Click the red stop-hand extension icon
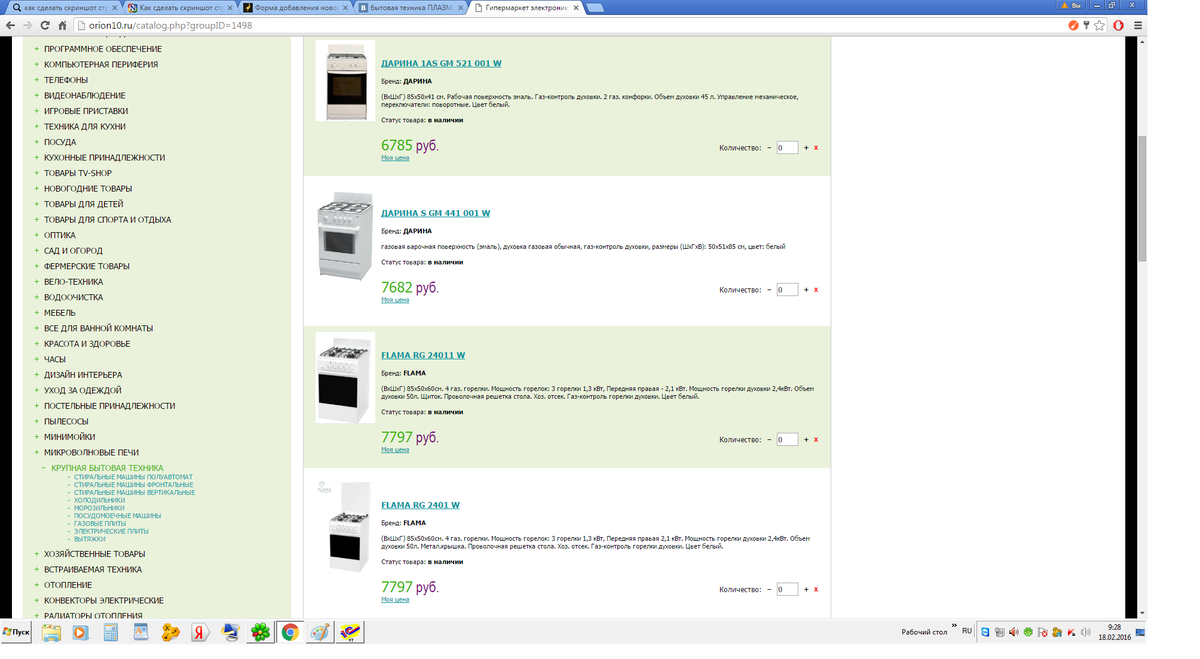This screenshot has width=1200, height=659. coord(1118,25)
